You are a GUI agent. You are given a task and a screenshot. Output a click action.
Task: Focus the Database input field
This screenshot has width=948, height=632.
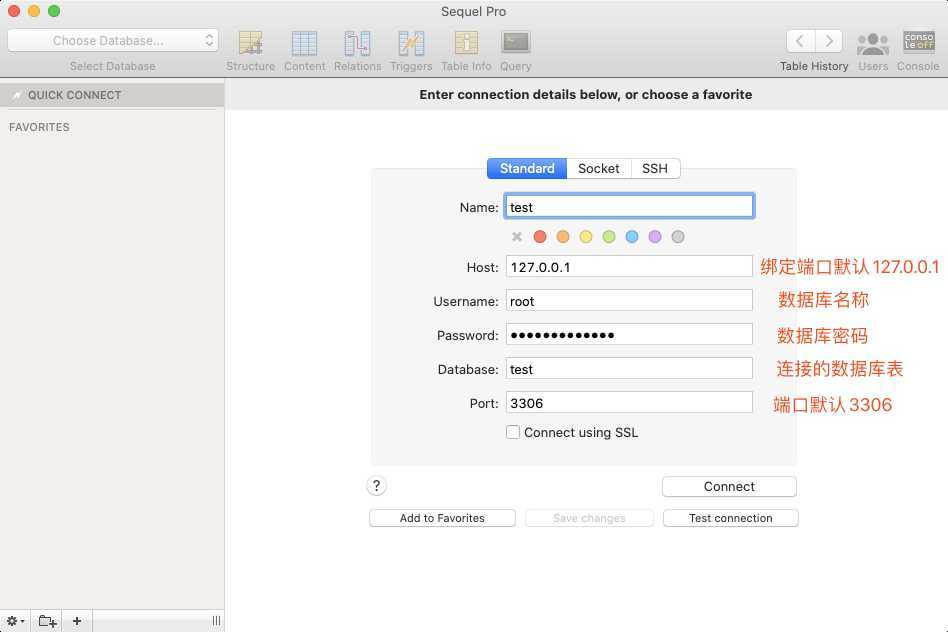tap(629, 368)
